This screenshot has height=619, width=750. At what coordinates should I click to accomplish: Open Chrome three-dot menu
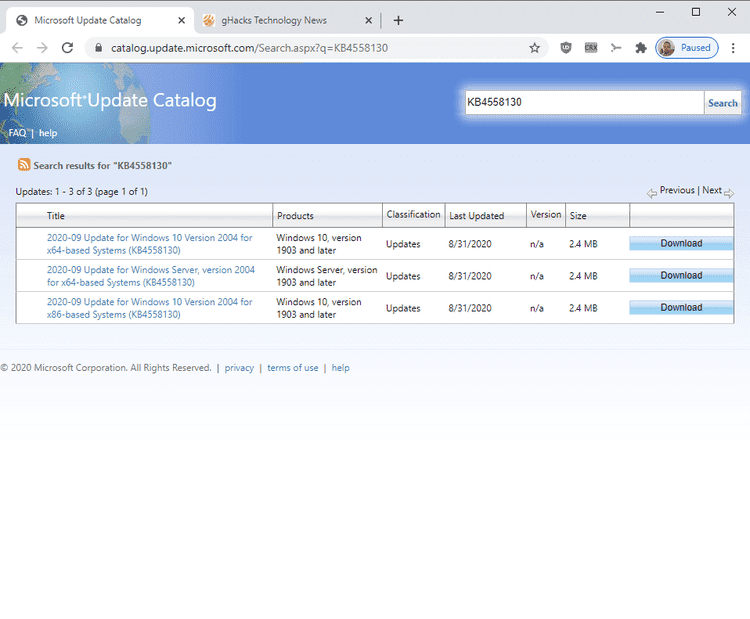tap(733, 48)
